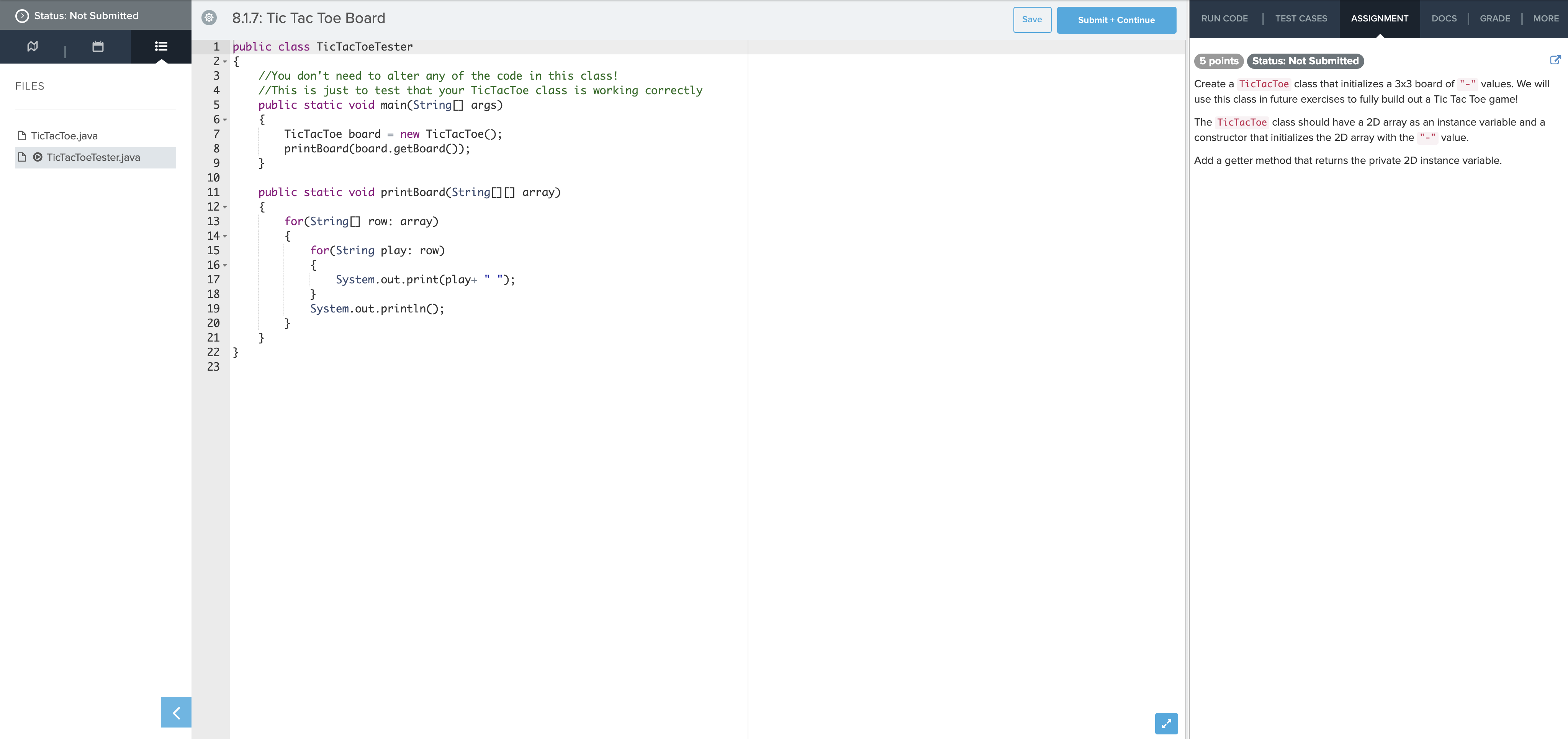Screen dimensions: 1568x739
Task: Open the TicTacToe.java file
Action: 64,135
